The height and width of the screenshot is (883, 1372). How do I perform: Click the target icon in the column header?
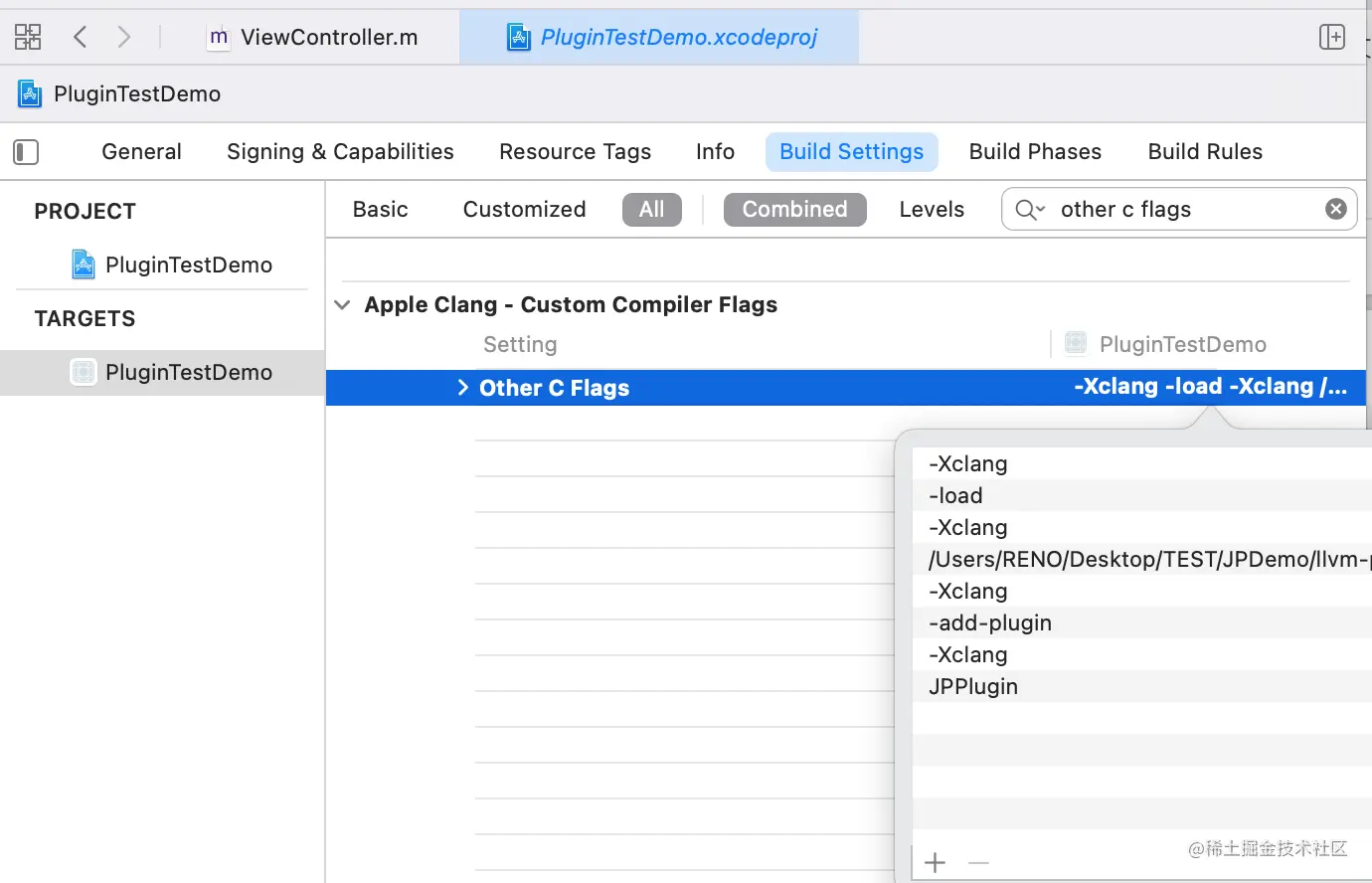pos(1076,344)
